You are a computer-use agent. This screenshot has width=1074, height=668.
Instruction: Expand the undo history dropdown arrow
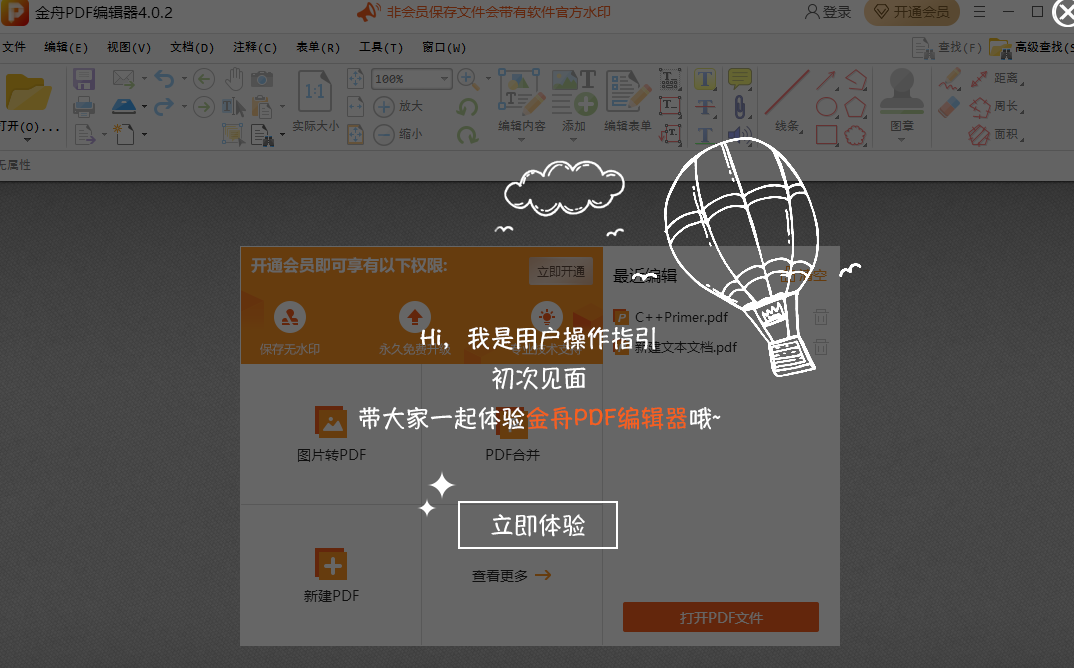[184, 79]
